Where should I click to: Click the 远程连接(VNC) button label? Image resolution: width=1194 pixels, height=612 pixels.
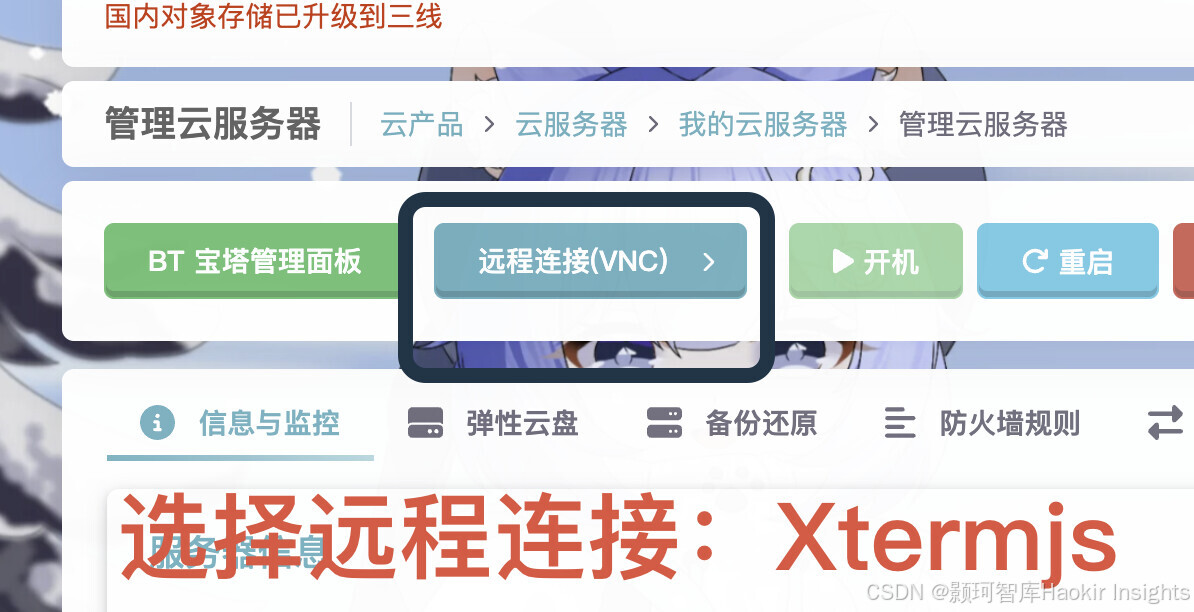pyautogui.click(x=573, y=261)
